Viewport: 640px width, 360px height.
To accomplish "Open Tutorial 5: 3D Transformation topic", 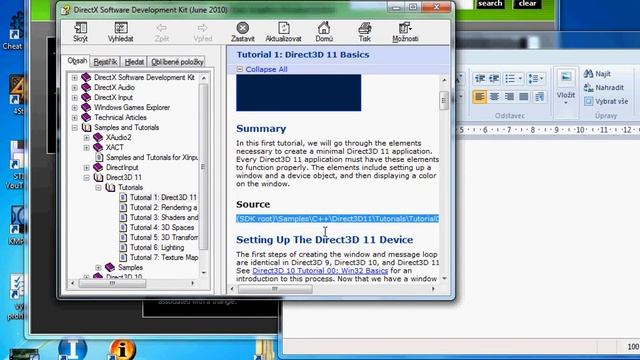I will coord(164,238).
